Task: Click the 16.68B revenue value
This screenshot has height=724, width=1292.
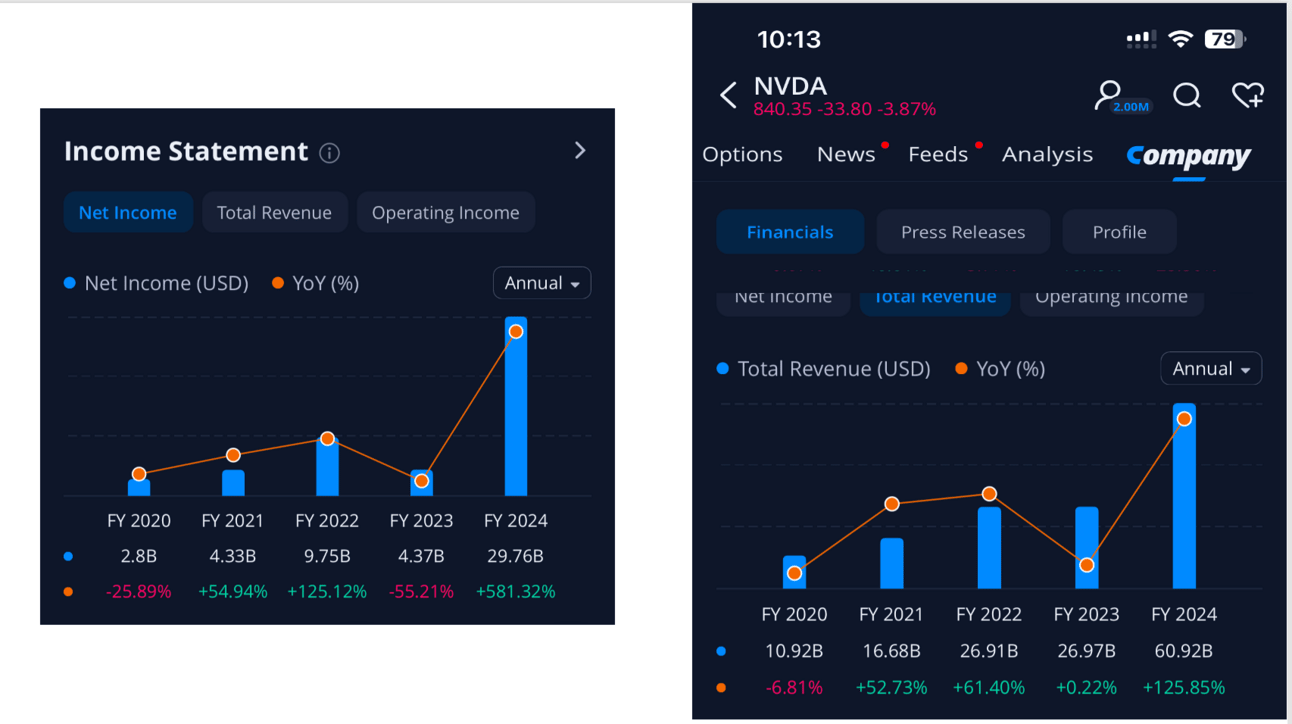Action: pos(892,651)
